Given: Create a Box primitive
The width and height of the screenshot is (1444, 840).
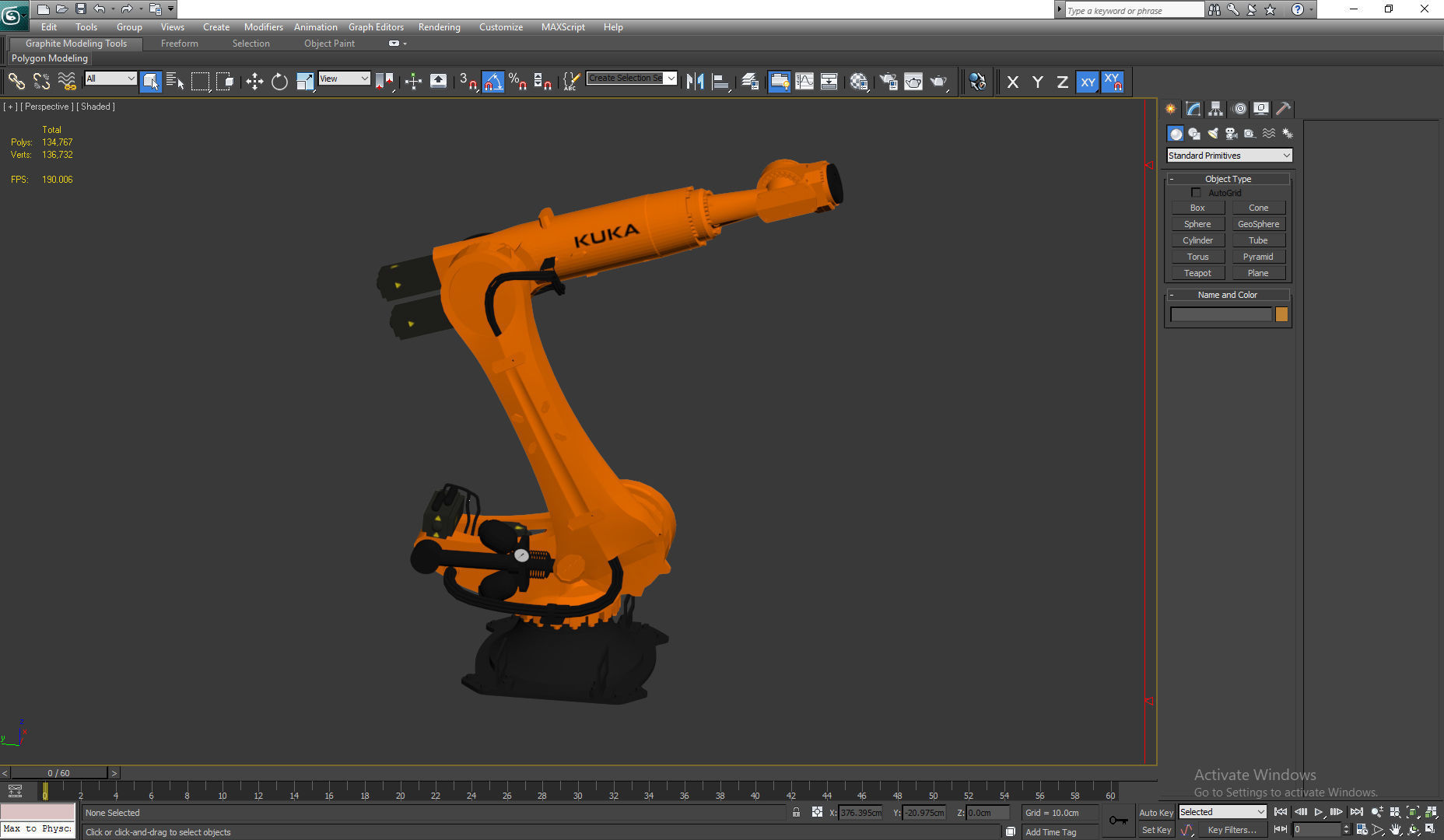Looking at the screenshot, I should point(1197,208).
